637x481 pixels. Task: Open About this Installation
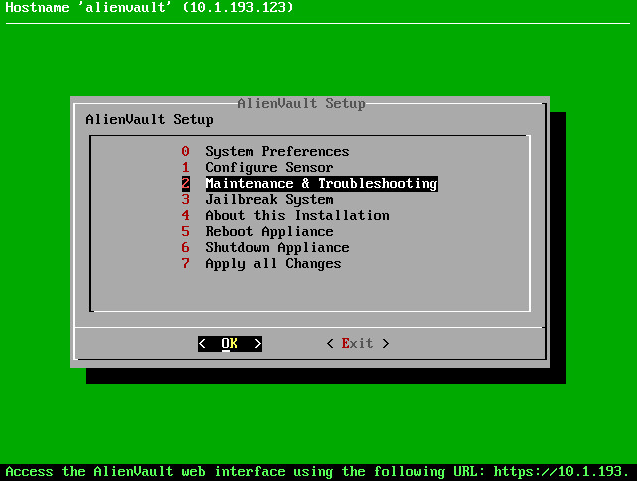[285, 215]
